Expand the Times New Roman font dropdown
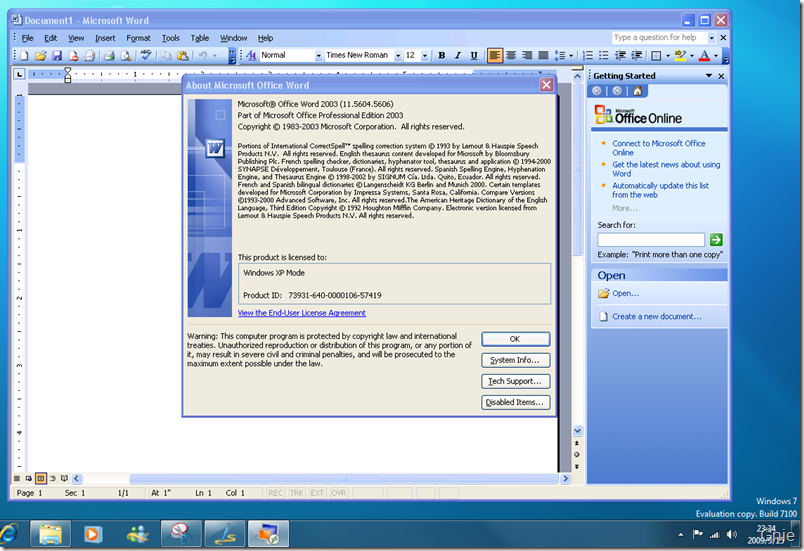Screen dimensions: 804x551 398,55
